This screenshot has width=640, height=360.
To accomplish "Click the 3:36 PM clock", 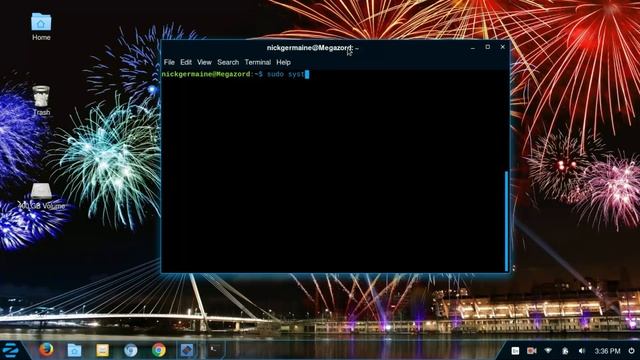I will click(x=607, y=351).
